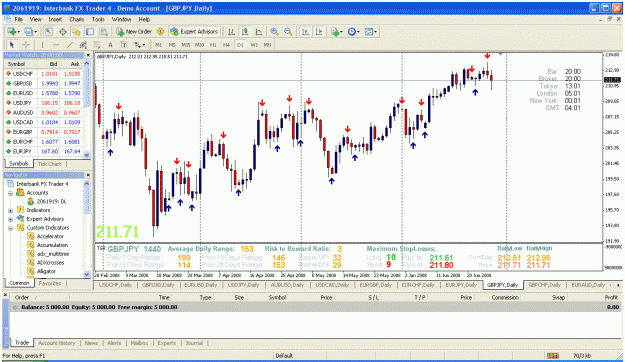Toggle chart Auto Scroll

305,31
